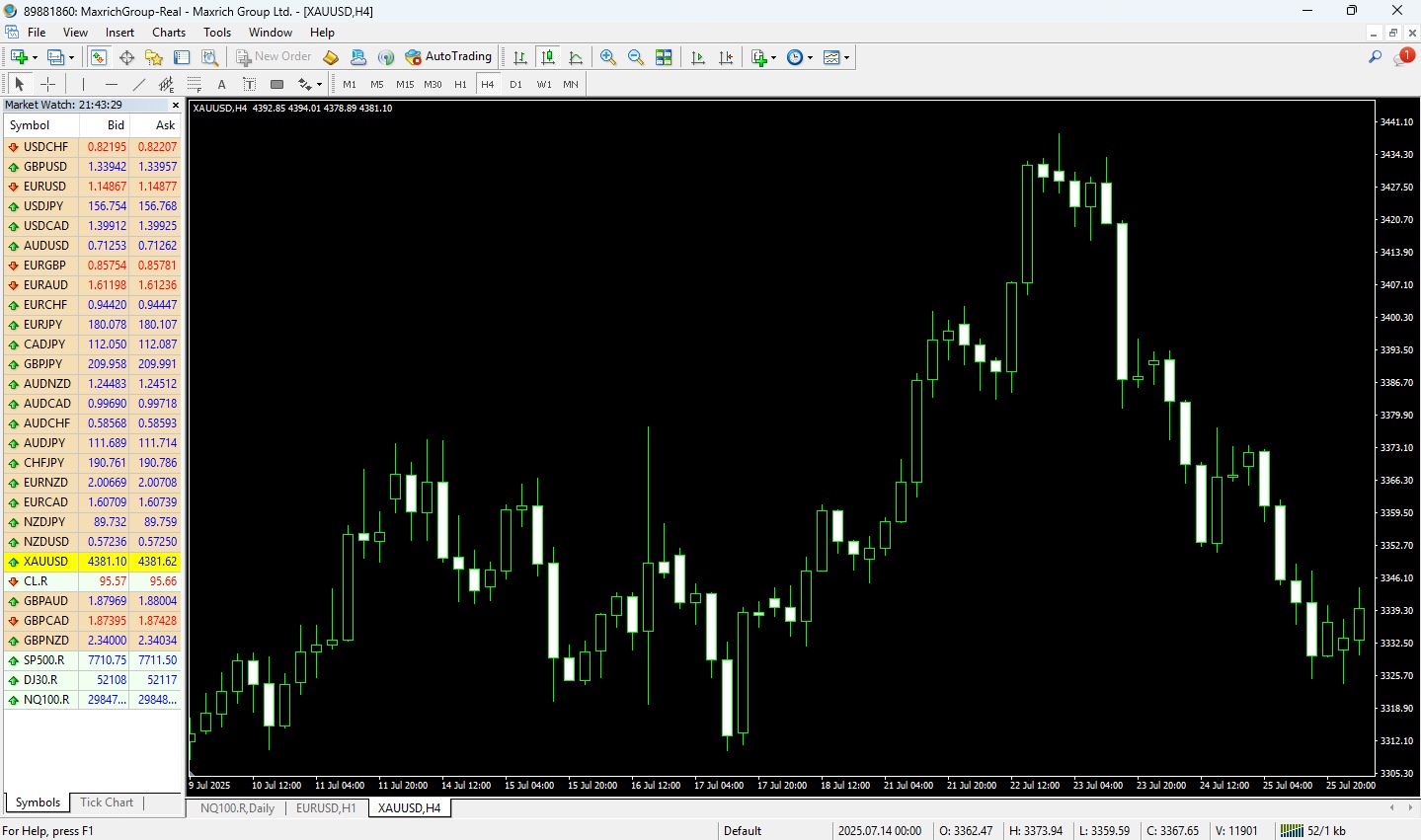Select the text tool marked A
Image resolution: width=1421 pixels, height=840 pixels.
222,84
